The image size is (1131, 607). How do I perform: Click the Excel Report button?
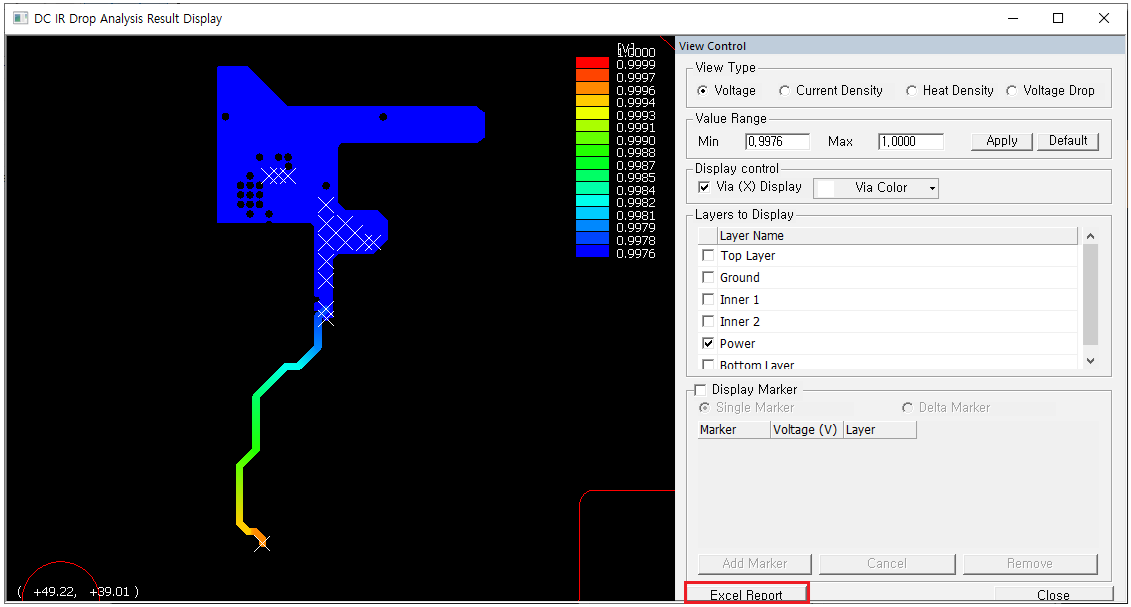tap(746, 594)
